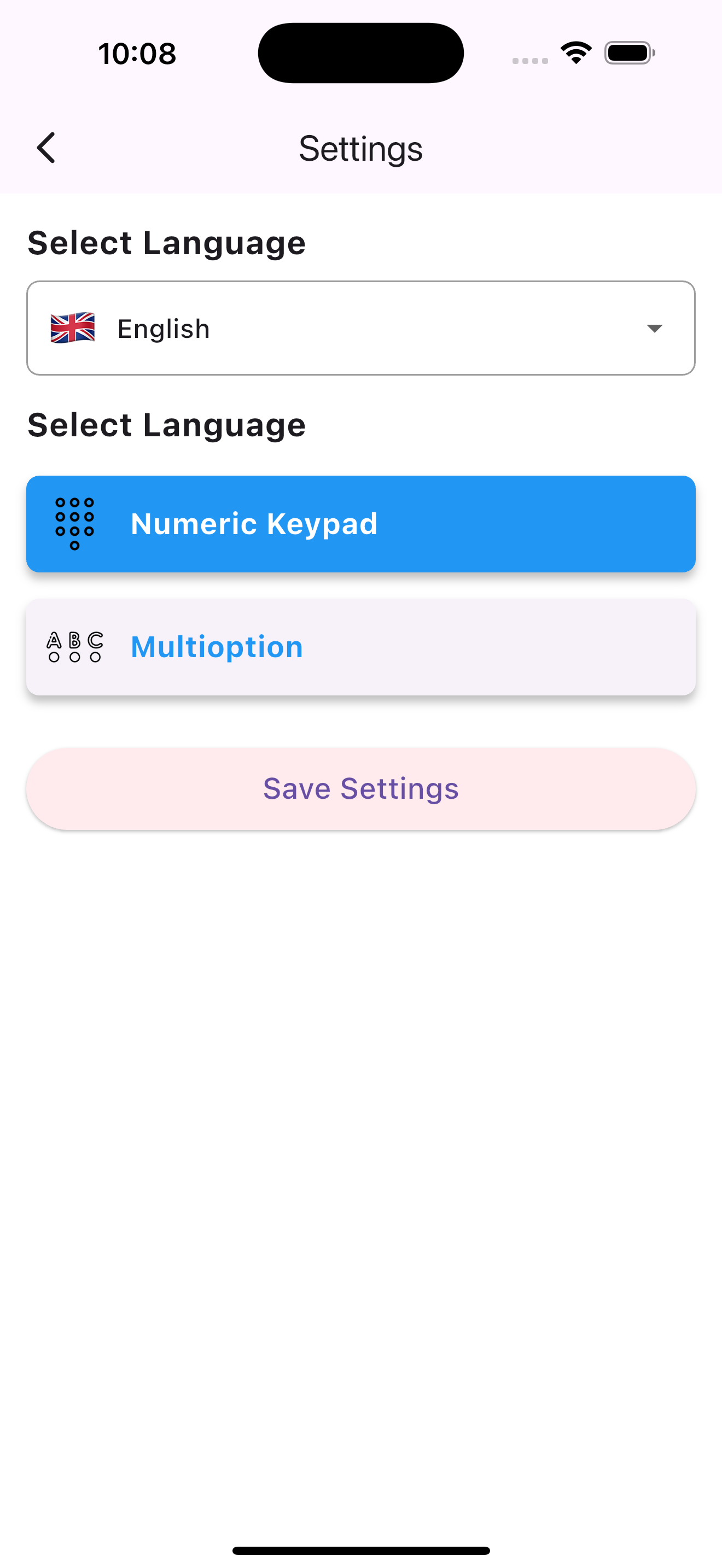This screenshot has width=722, height=1568.
Task: Click the English language selection text
Action: (164, 329)
